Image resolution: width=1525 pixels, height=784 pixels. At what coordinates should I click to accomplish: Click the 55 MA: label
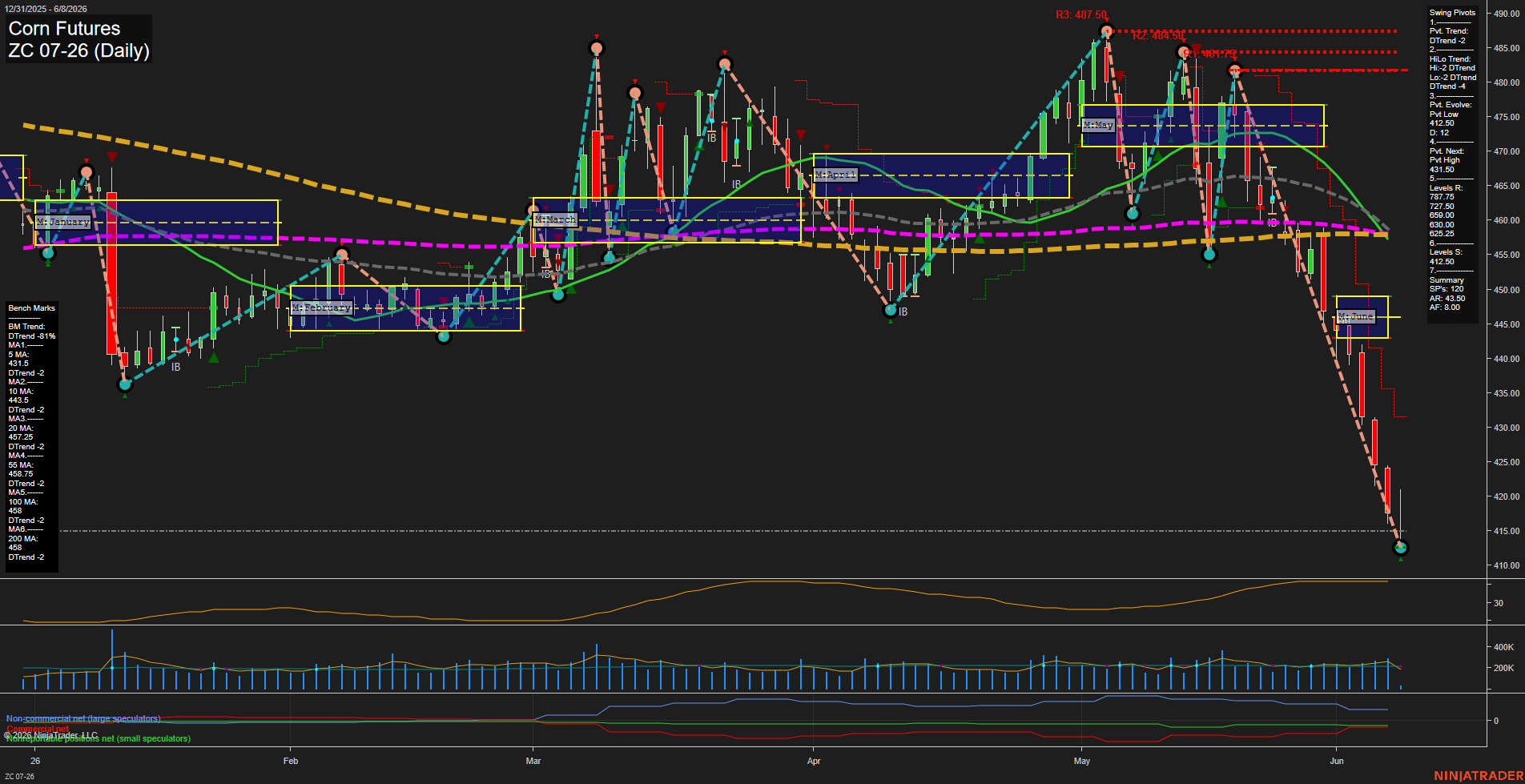[x=21, y=465]
